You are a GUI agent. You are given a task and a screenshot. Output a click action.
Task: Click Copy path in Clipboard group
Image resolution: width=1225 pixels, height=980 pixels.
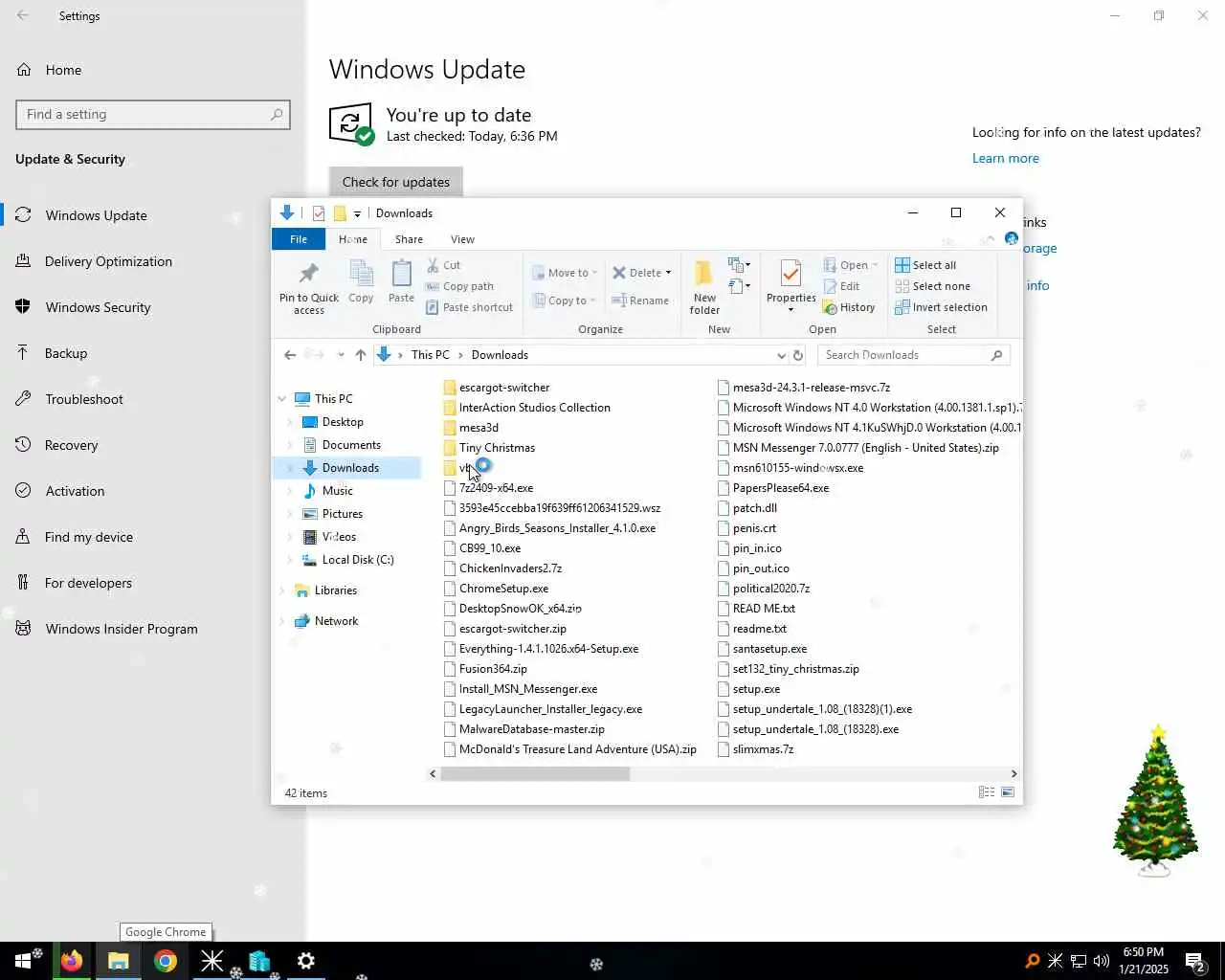click(x=459, y=286)
